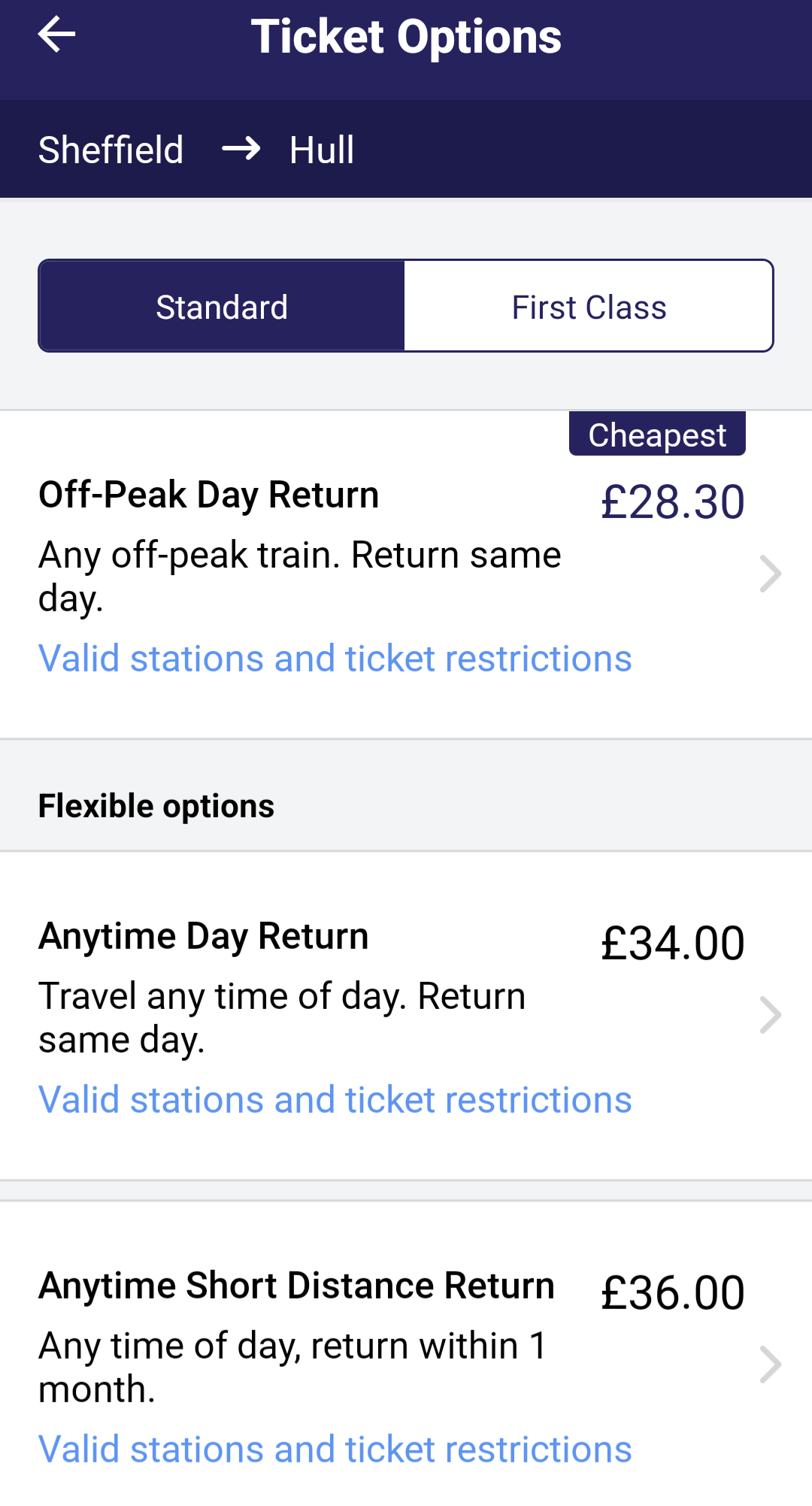Choose the Off-Peak Day Return title
812x1506 pixels.
[209, 495]
